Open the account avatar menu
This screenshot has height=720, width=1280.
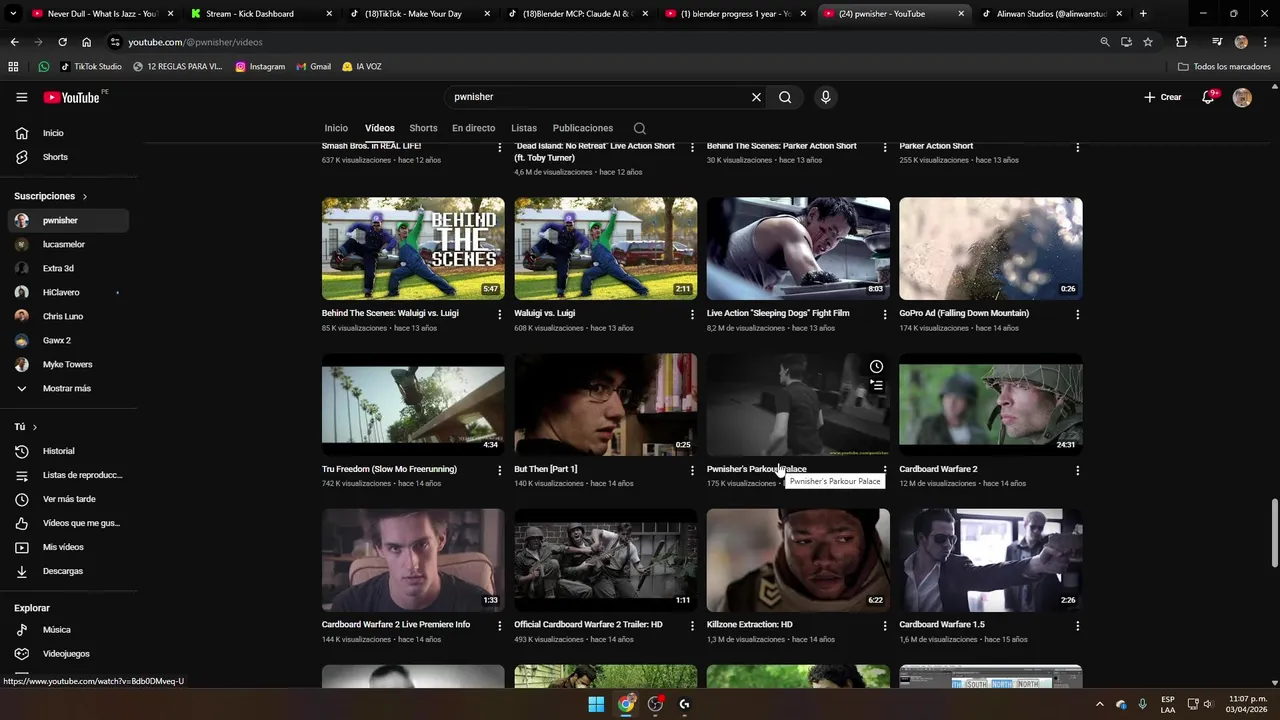[x=1242, y=97]
